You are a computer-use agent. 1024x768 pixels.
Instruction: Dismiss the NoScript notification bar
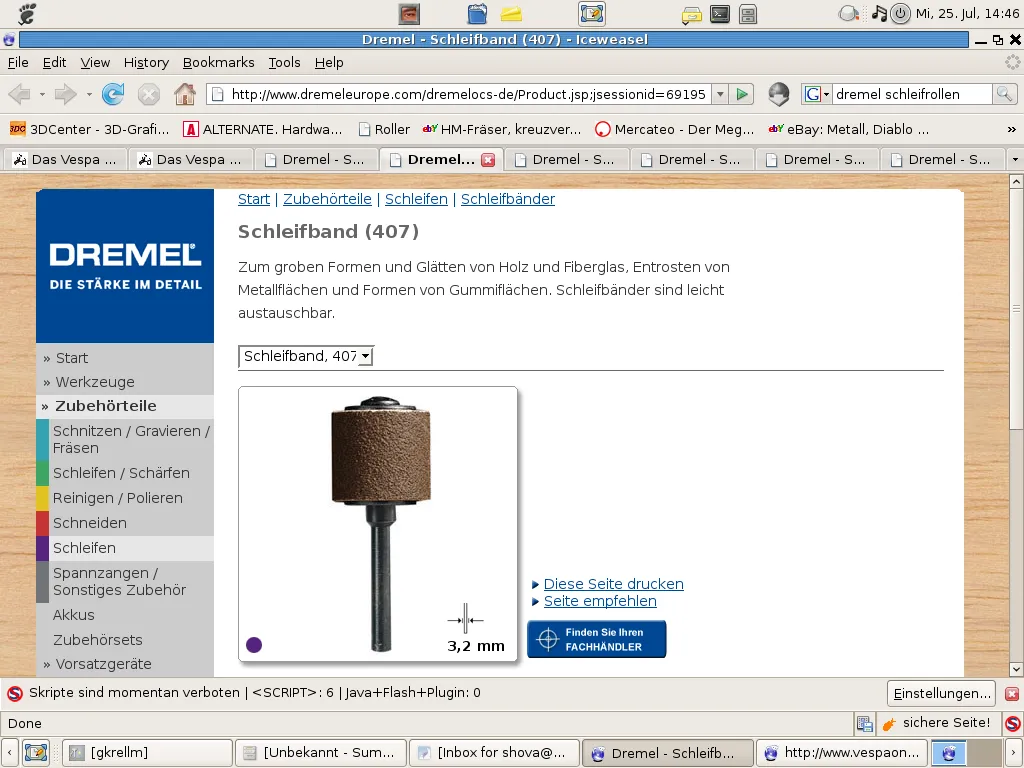point(1012,694)
